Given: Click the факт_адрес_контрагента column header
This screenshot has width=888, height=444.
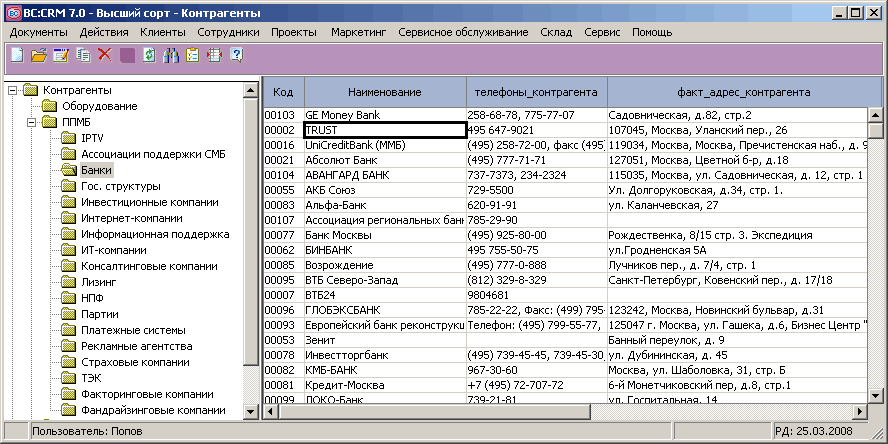Looking at the screenshot, I should [744, 92].
